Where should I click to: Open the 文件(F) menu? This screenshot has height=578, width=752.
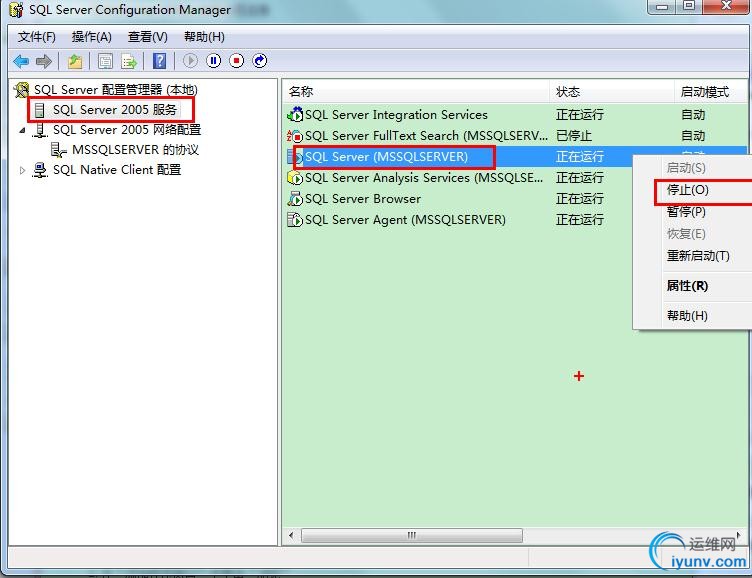[x=36, y=37]
